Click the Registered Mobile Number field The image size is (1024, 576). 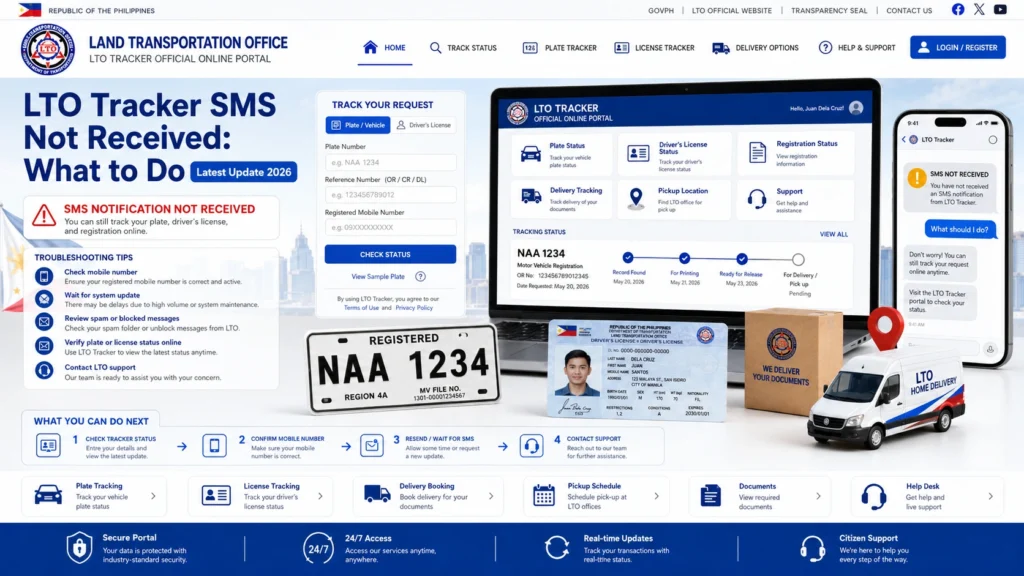[391, 227]
